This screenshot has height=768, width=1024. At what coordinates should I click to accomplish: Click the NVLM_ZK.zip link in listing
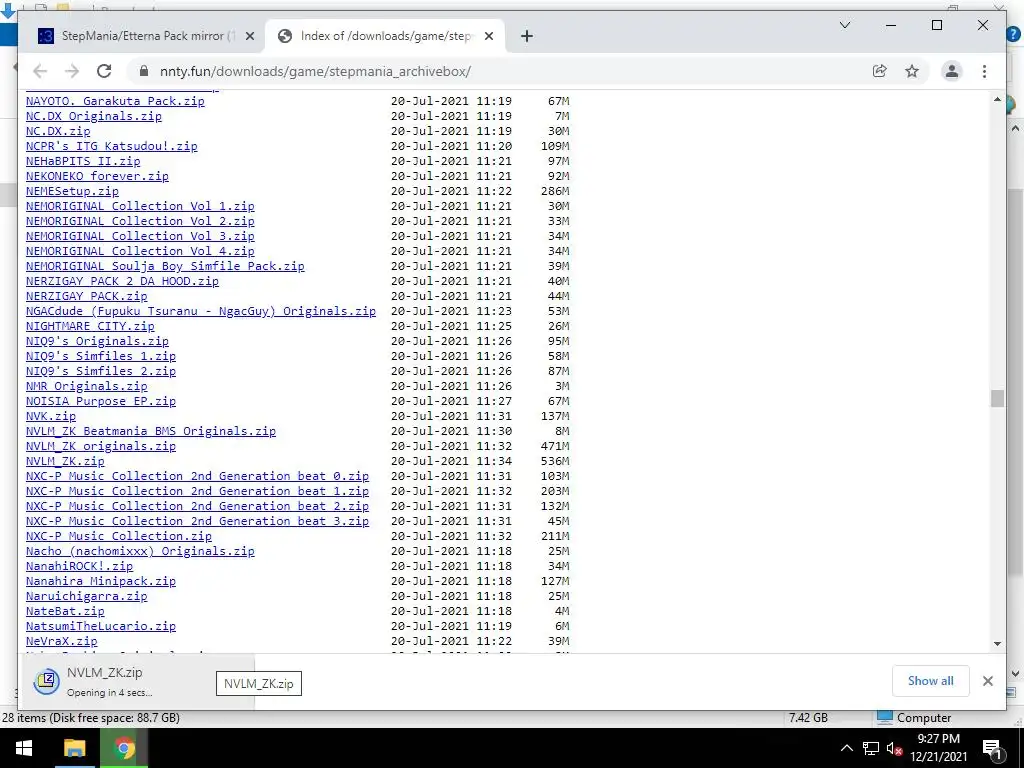[65, 462]
